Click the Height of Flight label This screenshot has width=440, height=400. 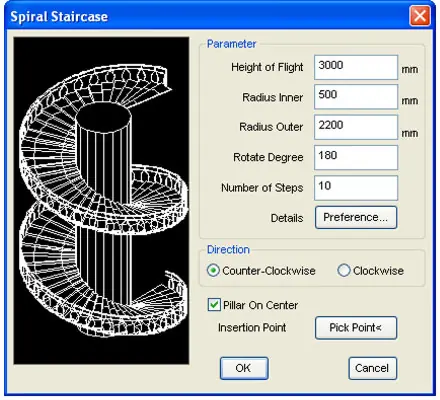(x=267, y=67)
